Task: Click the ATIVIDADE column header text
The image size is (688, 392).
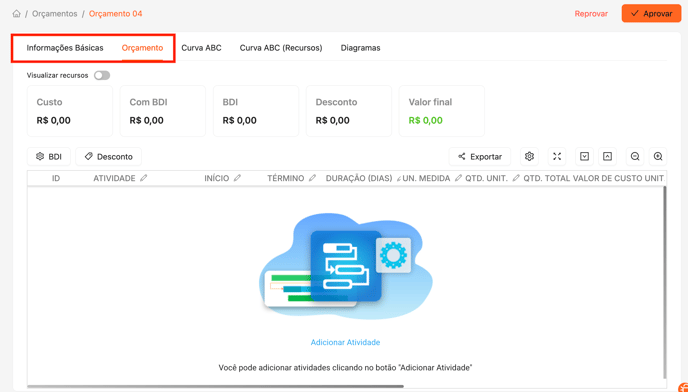Action: pos(114,179)
